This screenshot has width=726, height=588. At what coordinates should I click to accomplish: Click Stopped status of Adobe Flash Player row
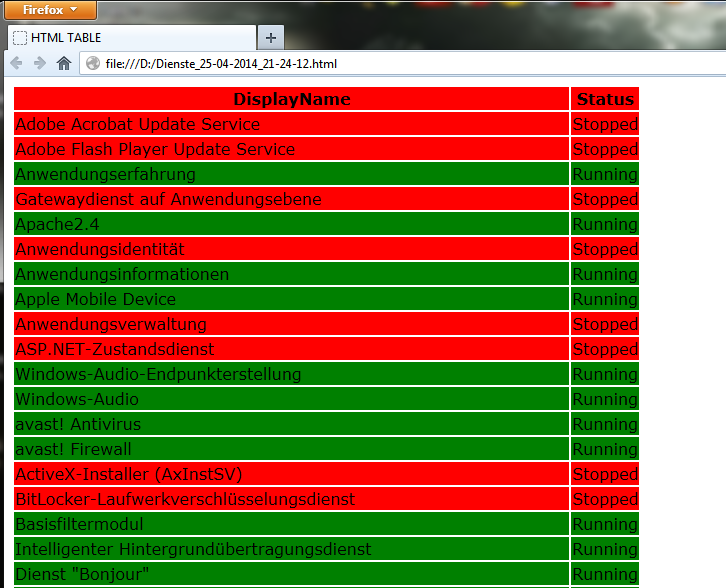[x=605, y=149]
